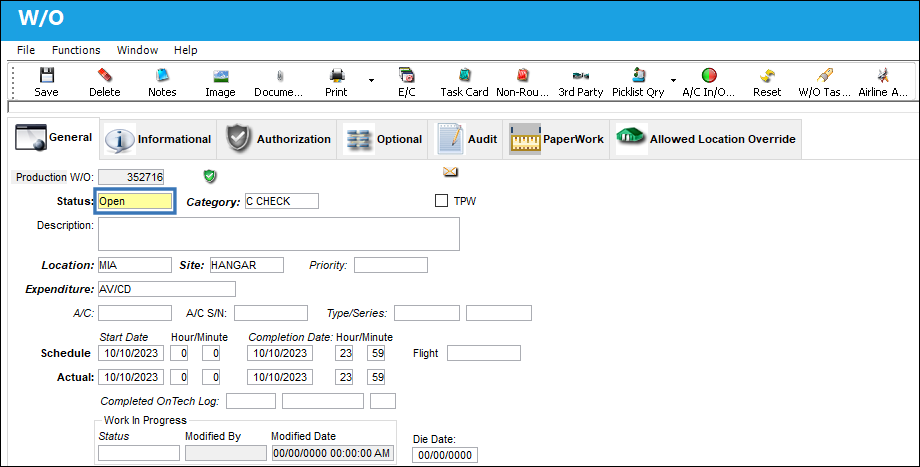Click the Schedule completion minute field 59
The width and height of the screenshot is (920, 467).
tap(376, 353)
